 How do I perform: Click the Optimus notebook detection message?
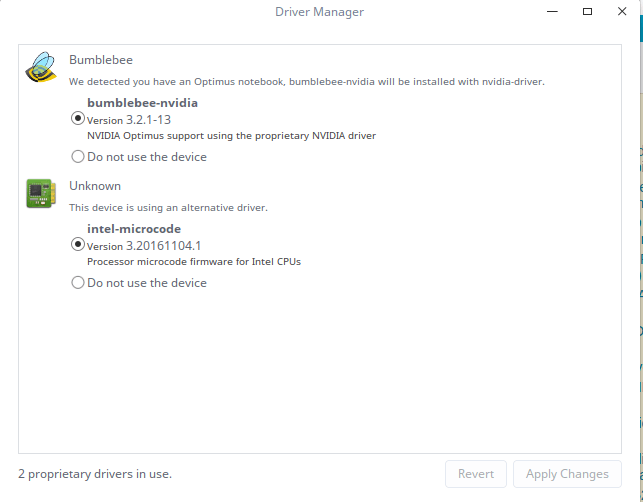[306, 81]
